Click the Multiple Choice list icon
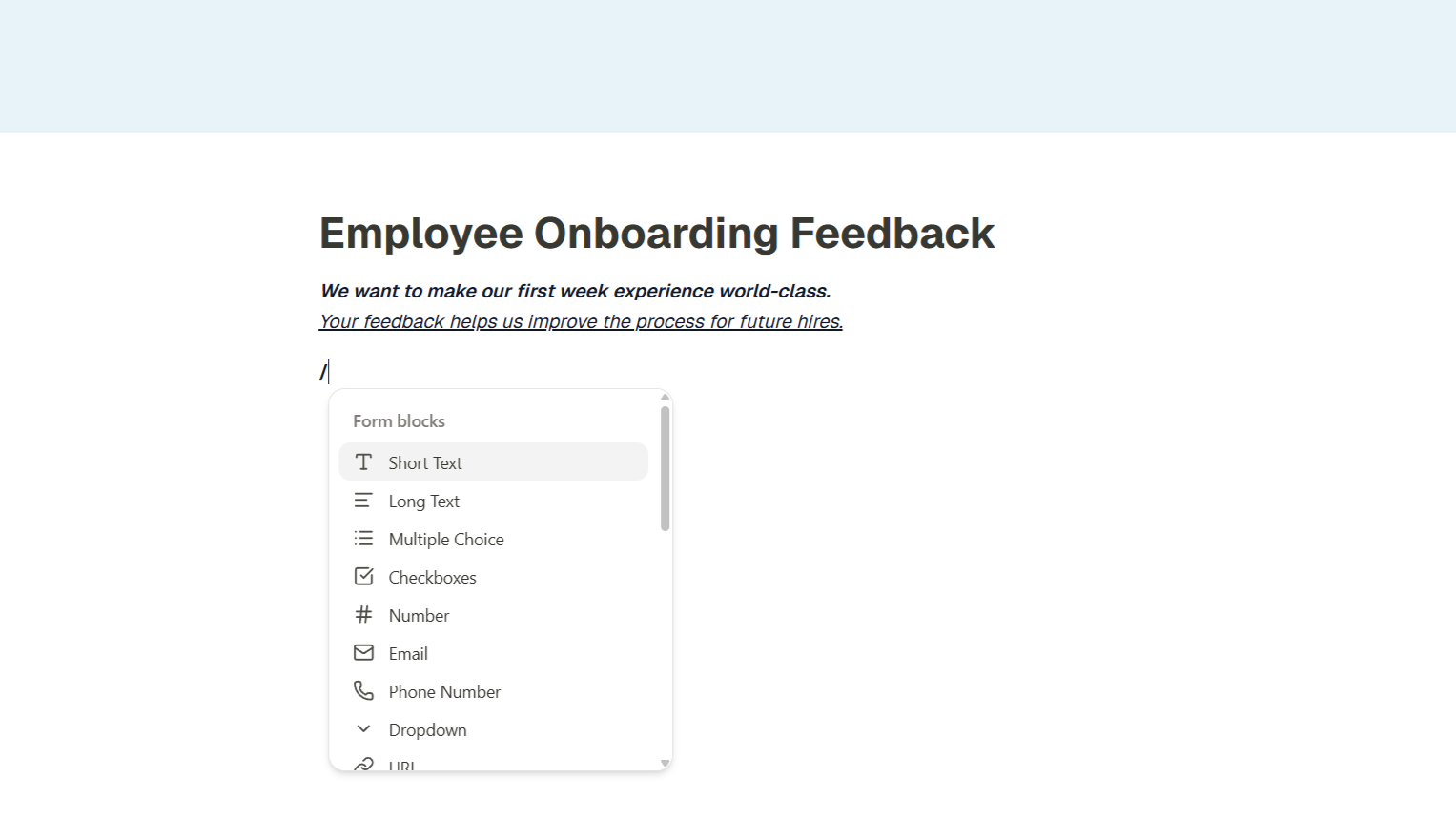Image resolution: width=1456 pixels, height=819 pixels. coord(363,539)
